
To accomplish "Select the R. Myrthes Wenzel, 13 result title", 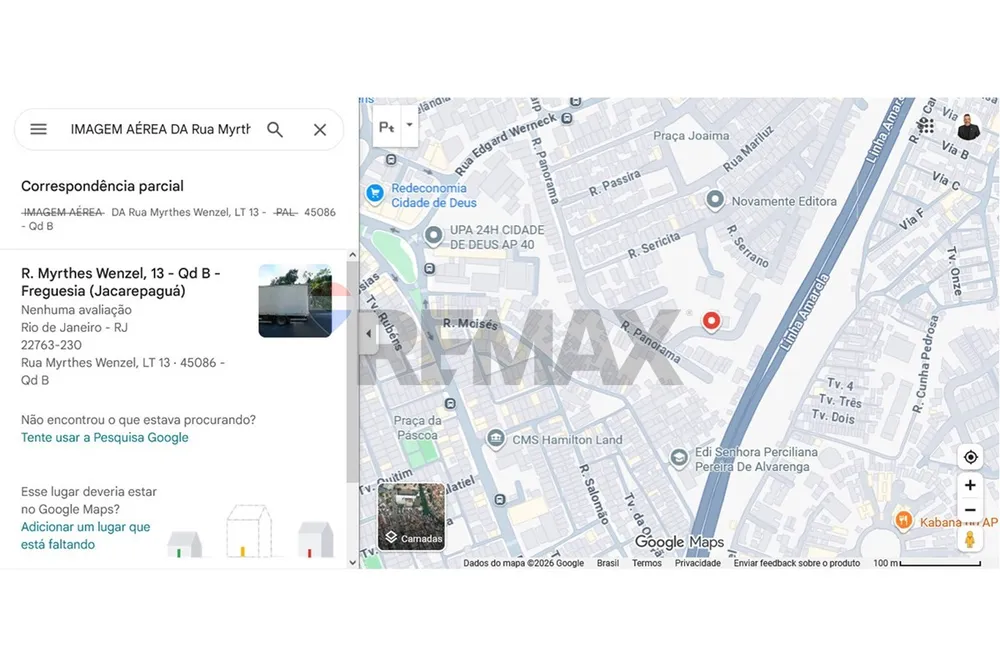I will (121, 282).
